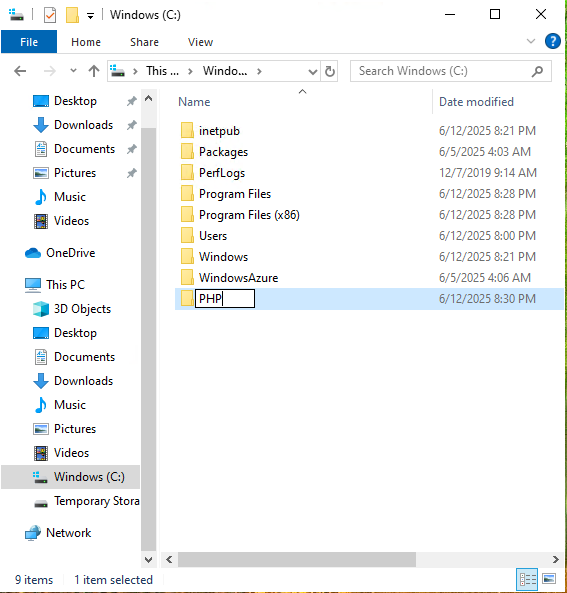Screen dimensions: 567x593
Task: Click the drive icon in title bar
Action: [x=16, y=15]
